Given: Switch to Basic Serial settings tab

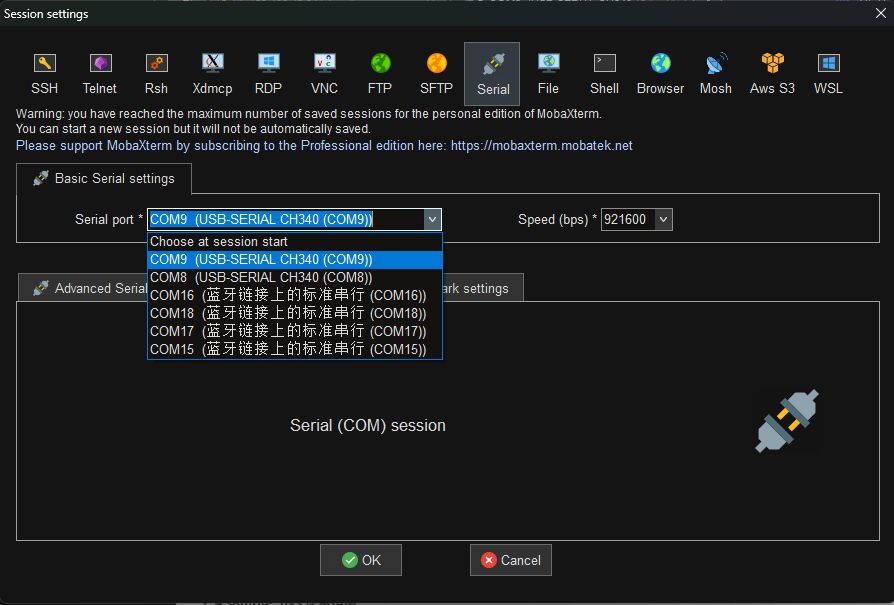Looking at the screenshot, I should [104, 178].
